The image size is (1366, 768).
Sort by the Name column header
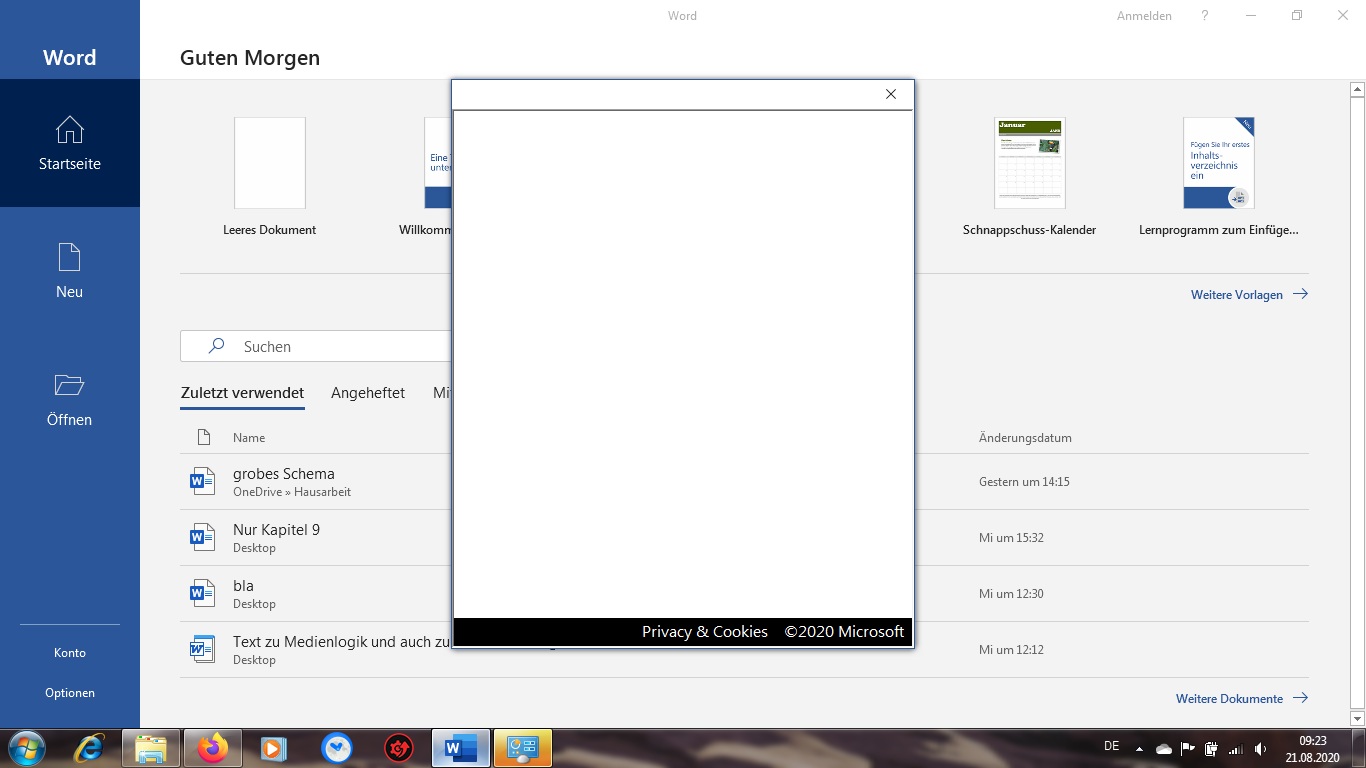249,437
